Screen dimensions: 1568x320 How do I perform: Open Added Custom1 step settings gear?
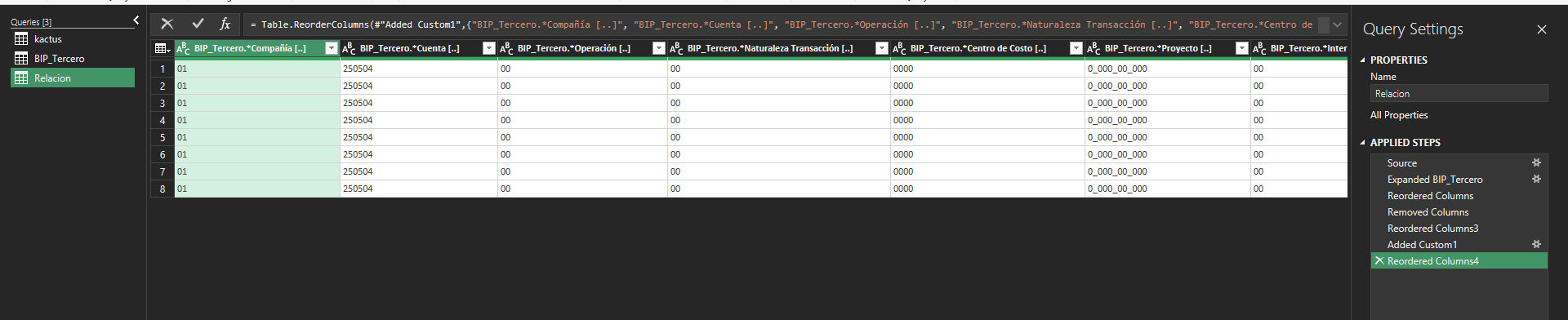pos(1536,244)
